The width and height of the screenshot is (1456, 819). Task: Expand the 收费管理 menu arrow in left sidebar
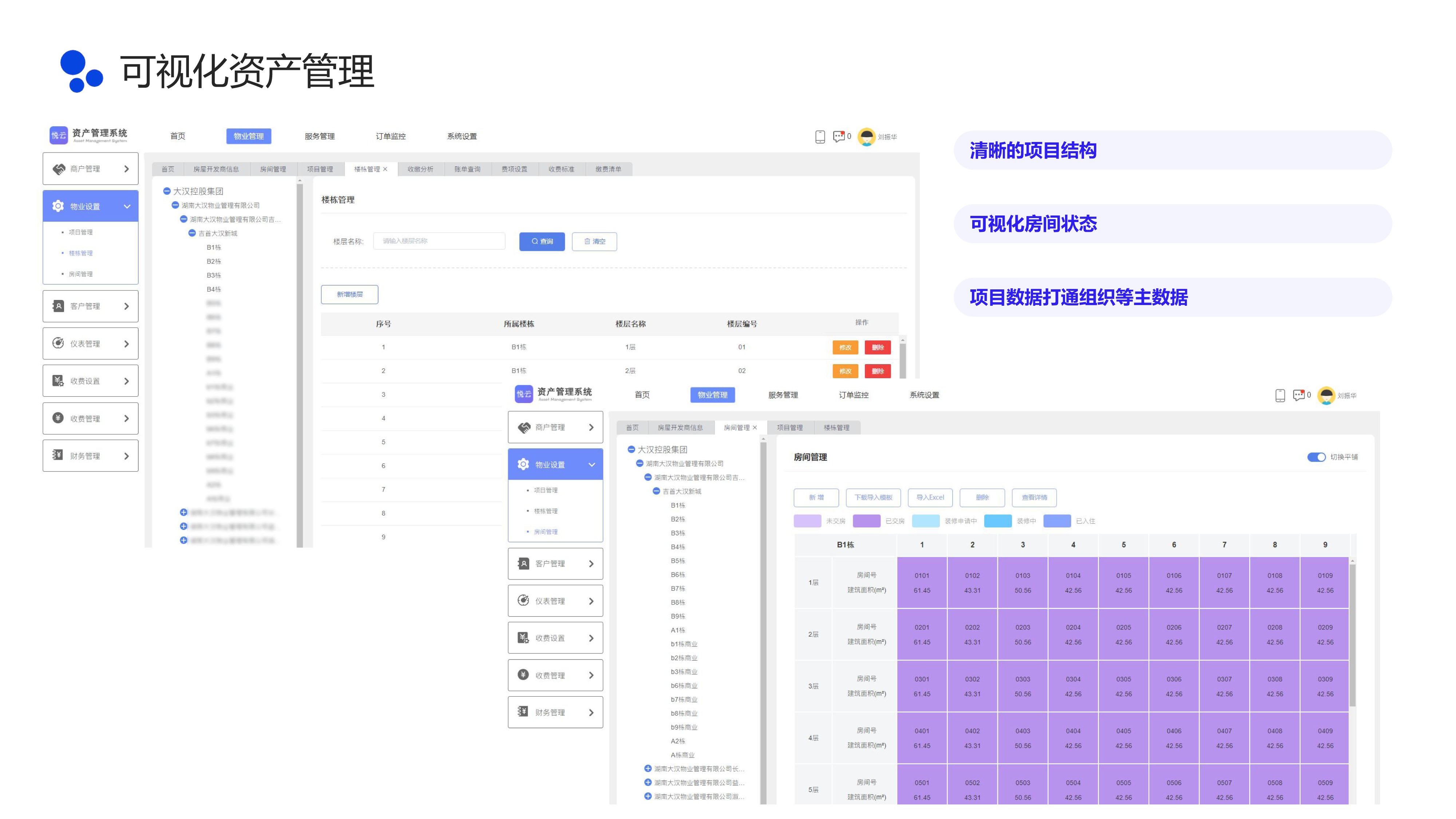127,418
